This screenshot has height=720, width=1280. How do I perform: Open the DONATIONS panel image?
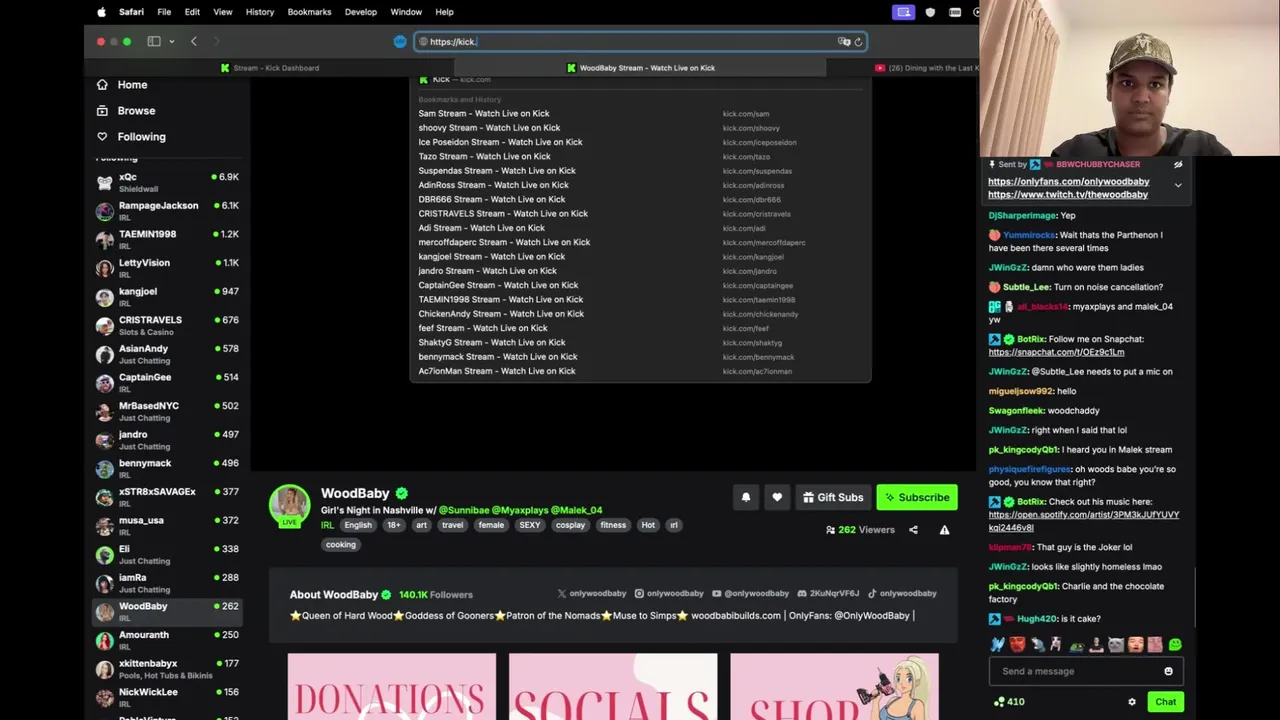392,687
